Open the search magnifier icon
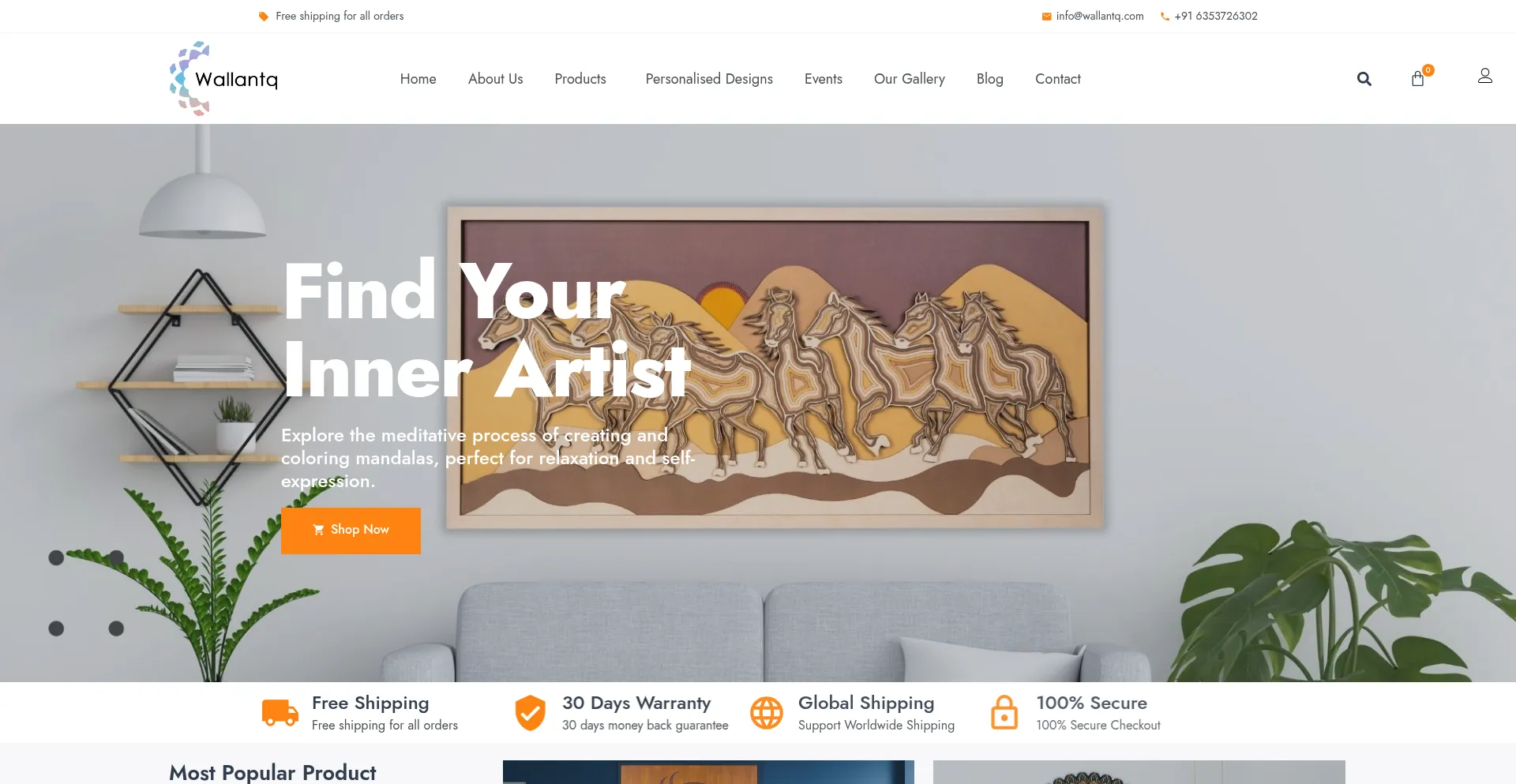Image resolution: width=1516 pixels, height=784 pixels. click(1364, 79)
